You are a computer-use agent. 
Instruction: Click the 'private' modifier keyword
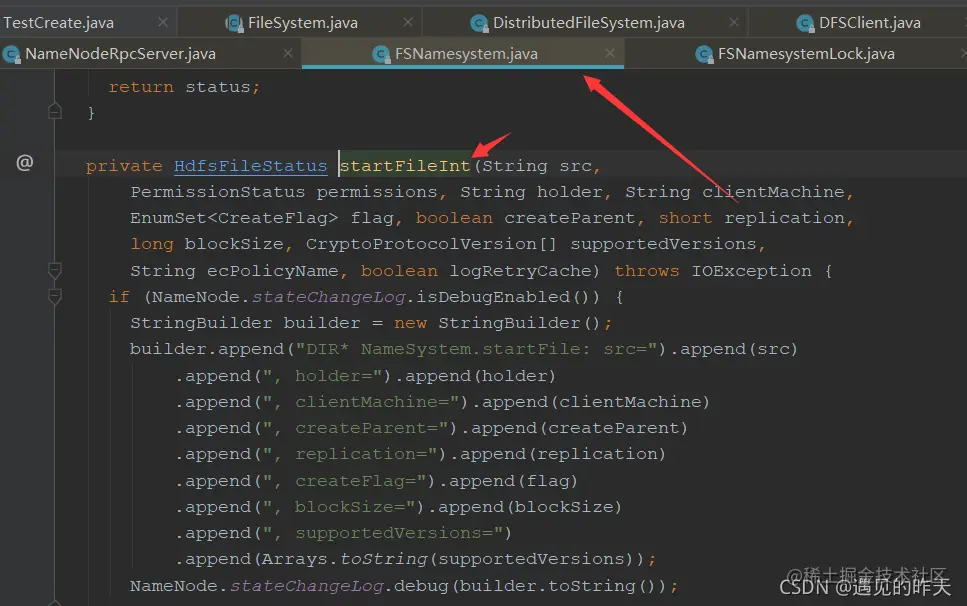(124, 166)
